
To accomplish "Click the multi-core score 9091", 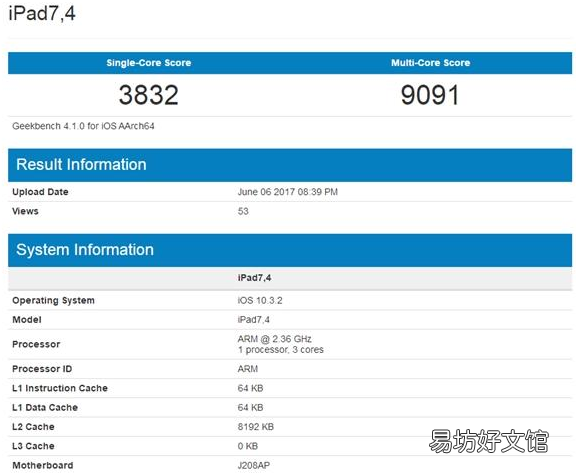I will [430, 95].
